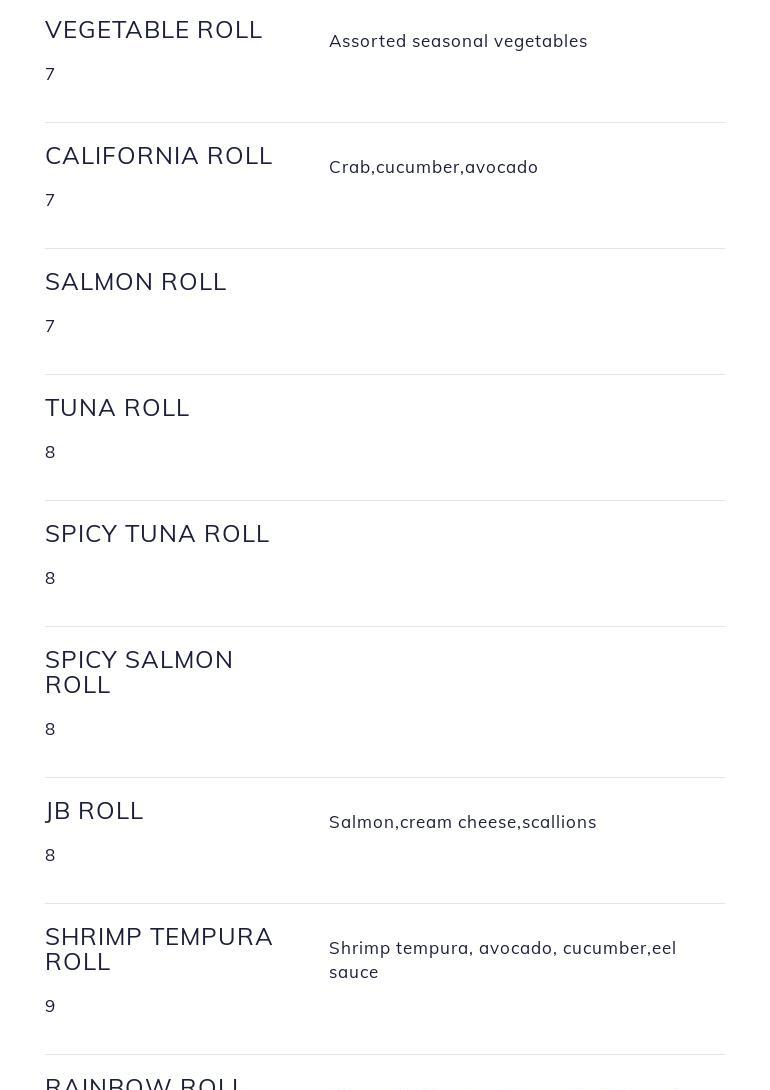This screenshot has height=1090, width=770.
Task: Click the Shrimp tempura, avocado description text
Action: pos(502,960)
